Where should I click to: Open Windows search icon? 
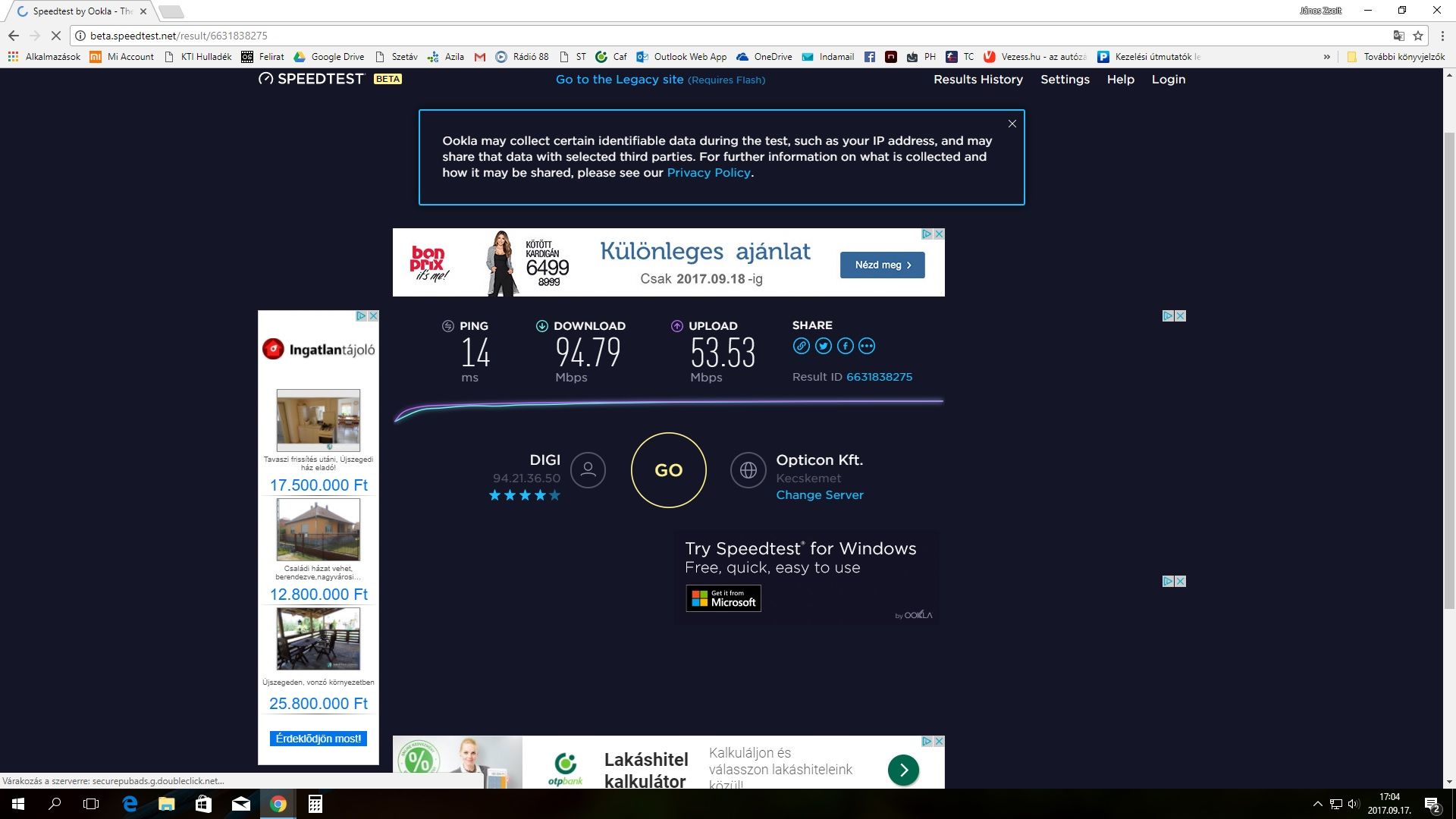(55, 804)
